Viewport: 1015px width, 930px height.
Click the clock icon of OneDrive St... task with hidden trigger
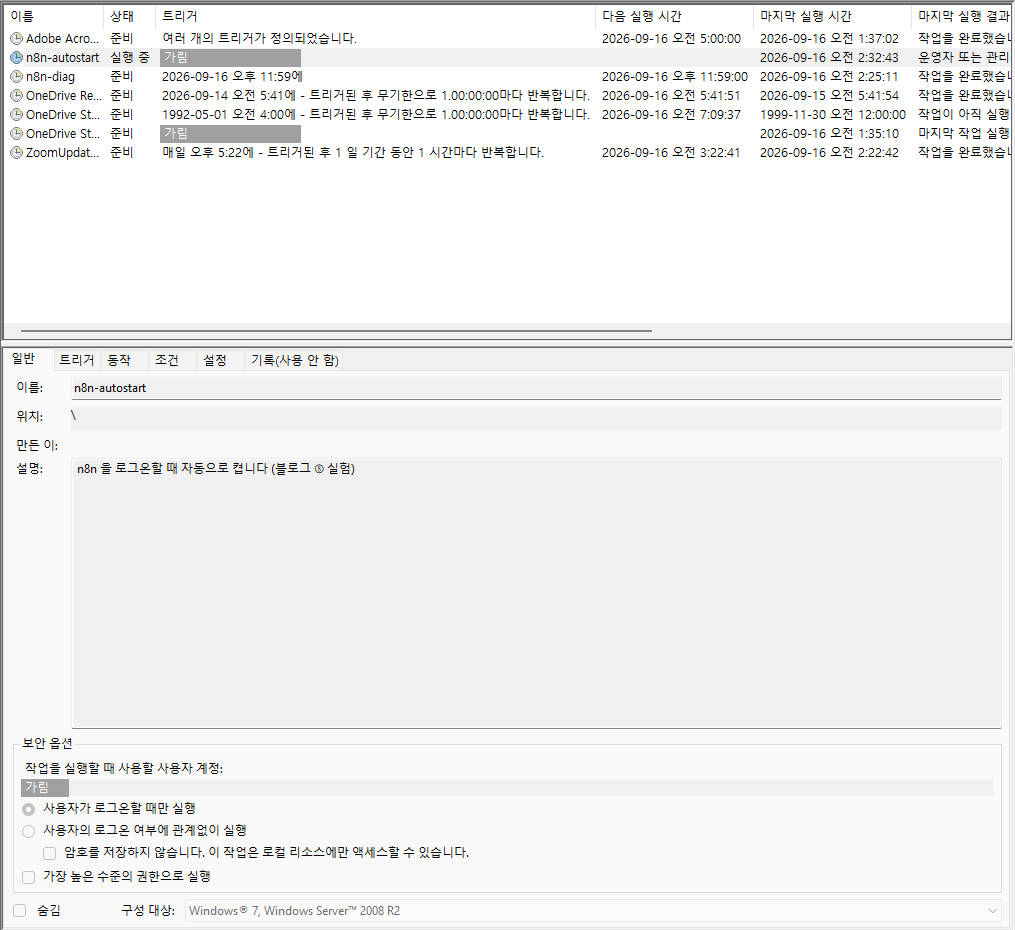(16, 133)
